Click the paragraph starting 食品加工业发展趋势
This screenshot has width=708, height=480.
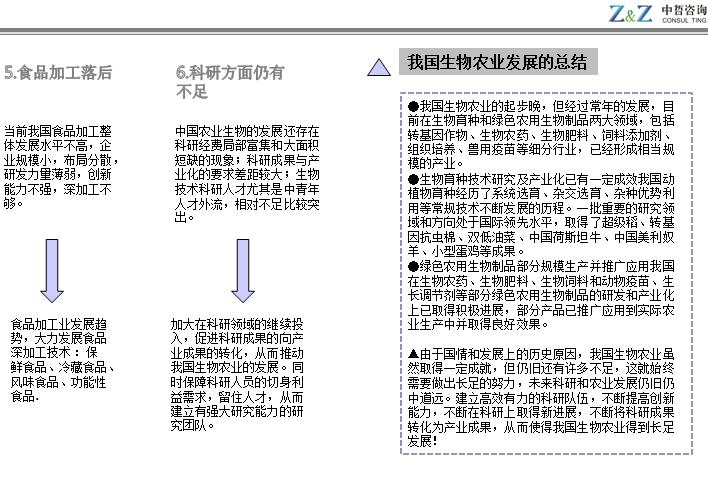pos(63,360)
